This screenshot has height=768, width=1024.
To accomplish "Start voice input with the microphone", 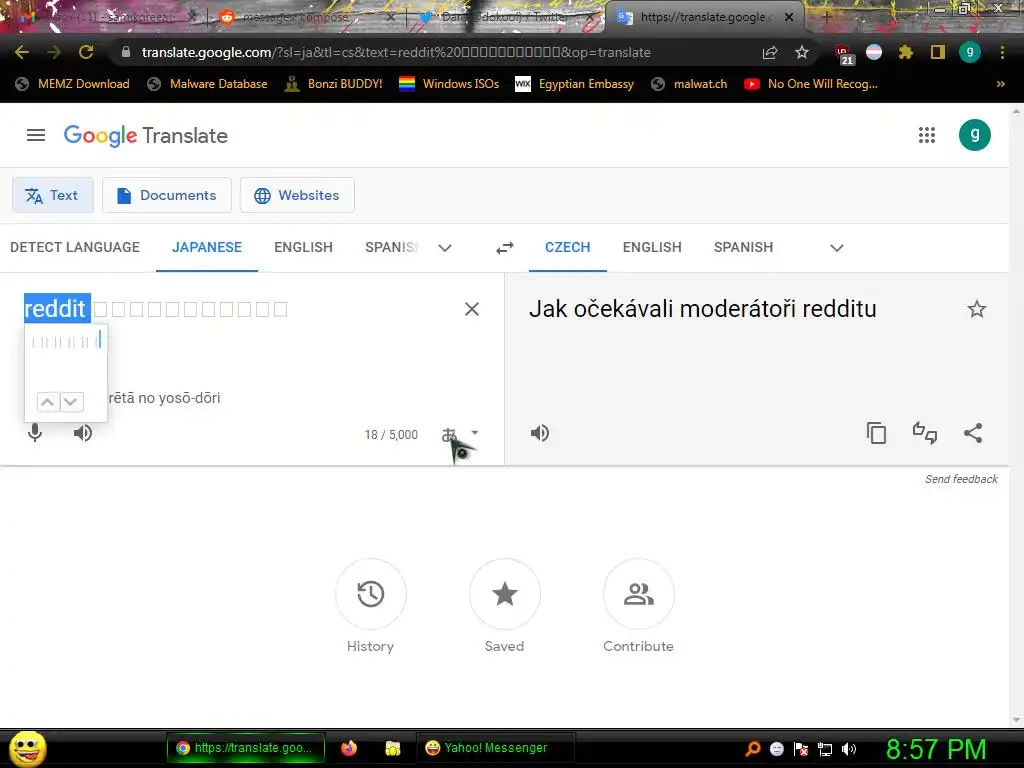I will tap(35, 433).
